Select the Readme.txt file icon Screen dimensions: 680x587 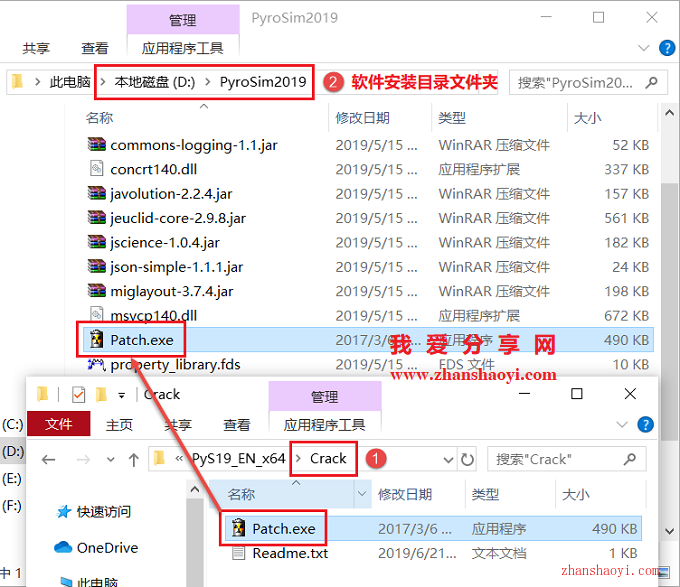238,553
